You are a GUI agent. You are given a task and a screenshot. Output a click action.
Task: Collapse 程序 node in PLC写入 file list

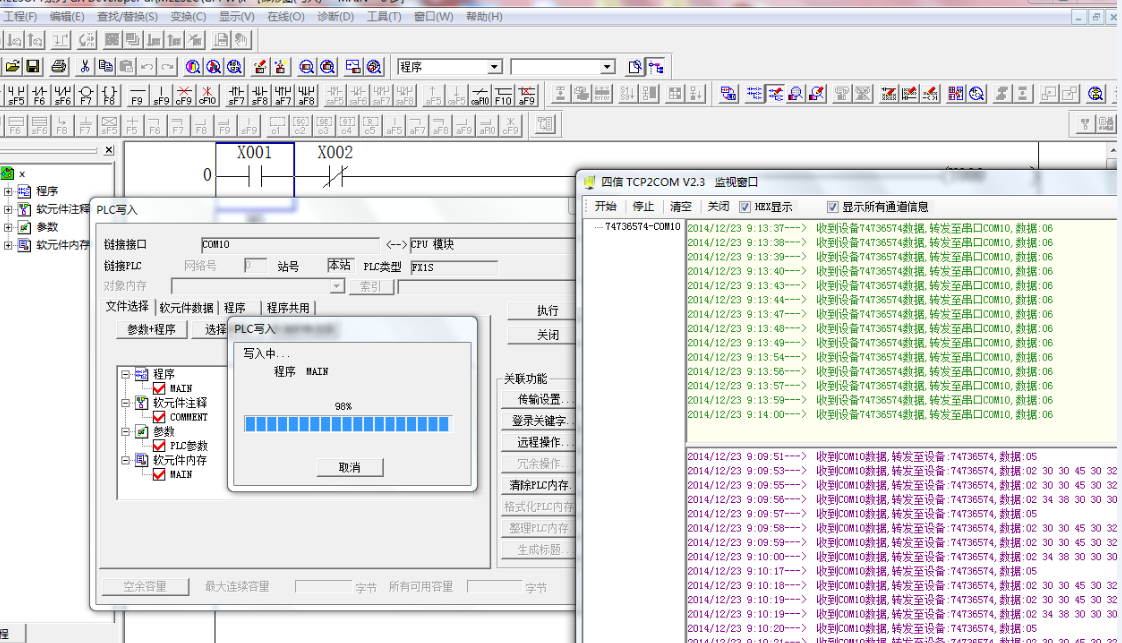[125, 374]
